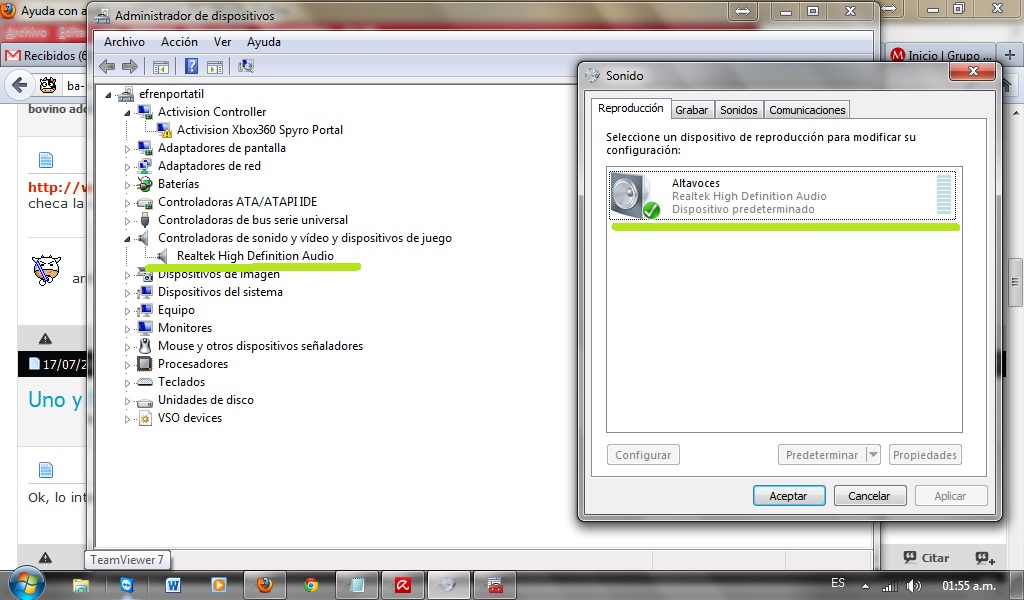The width and height of the screenshot is (1024, 600).
Task: Launch Microsoft Word from the taskbar
Action: pyautogui.click(x=172, y=586)
